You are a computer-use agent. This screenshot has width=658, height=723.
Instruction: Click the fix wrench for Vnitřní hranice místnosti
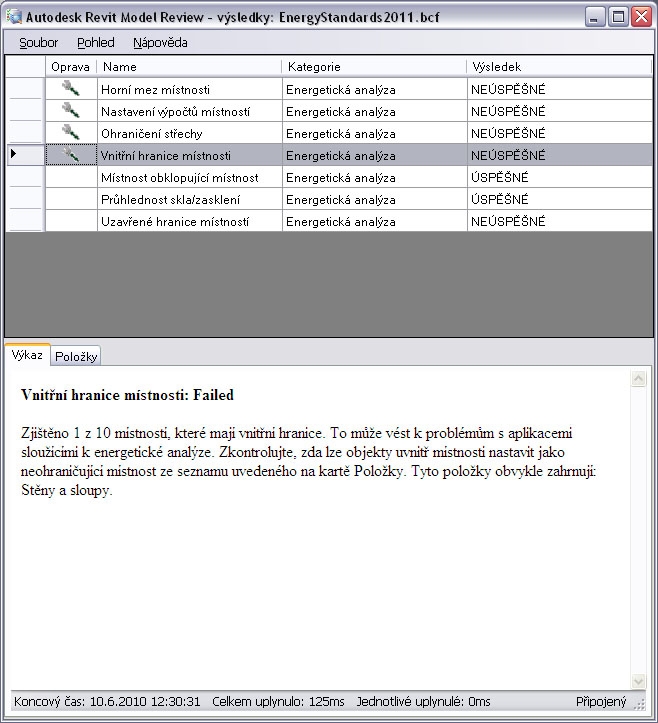[x=71, y=154]
